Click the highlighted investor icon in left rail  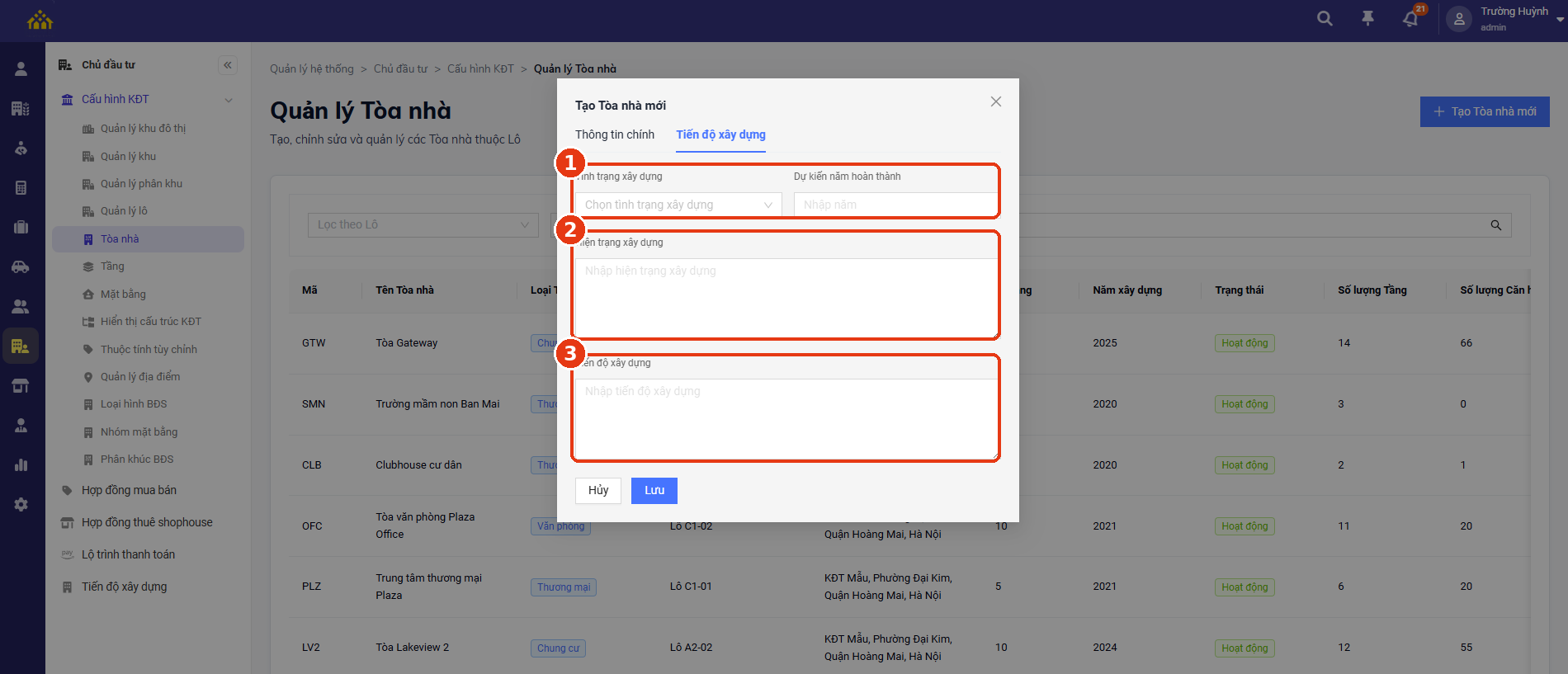[x=21, y=346]
